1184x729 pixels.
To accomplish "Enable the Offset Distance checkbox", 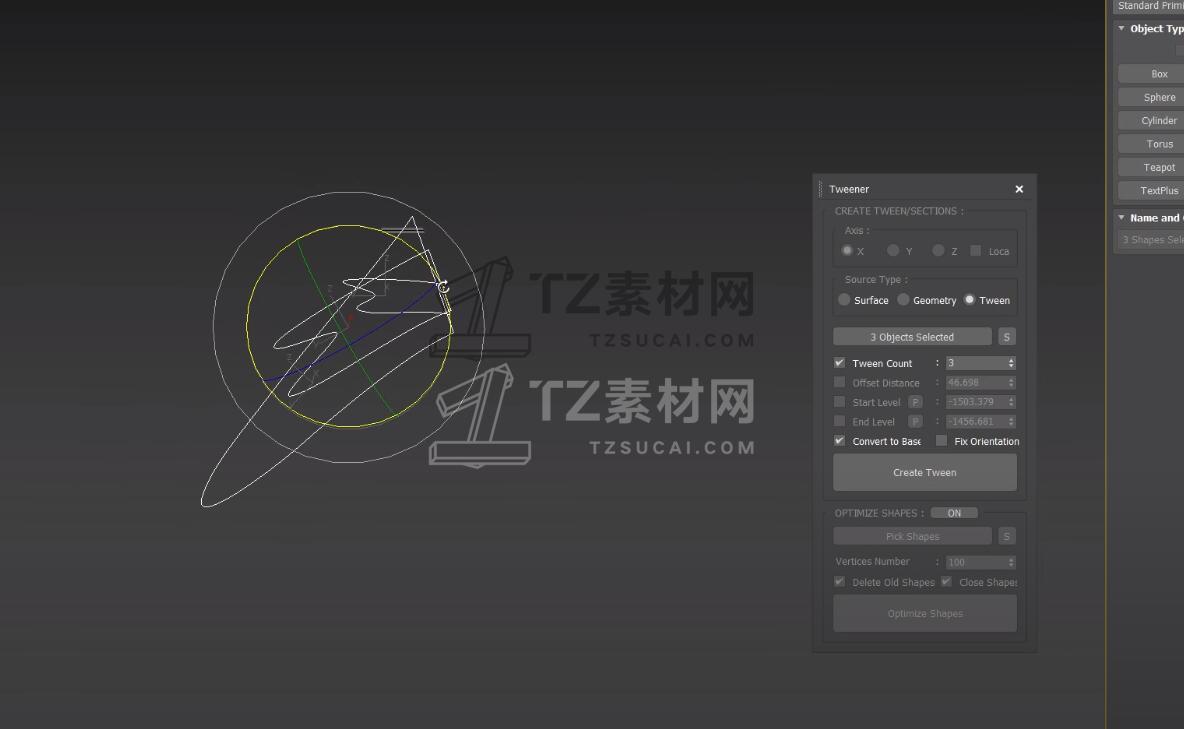I will [x=839, y=382].
